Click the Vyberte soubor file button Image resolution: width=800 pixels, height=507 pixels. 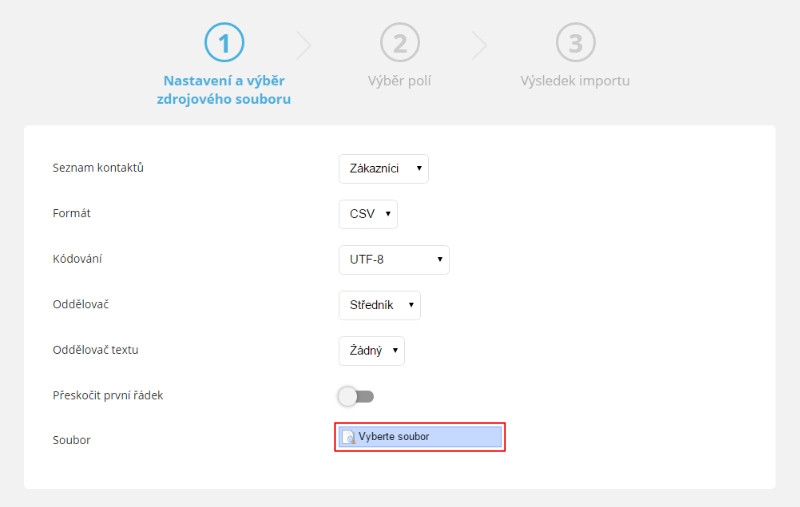[420, 437]
